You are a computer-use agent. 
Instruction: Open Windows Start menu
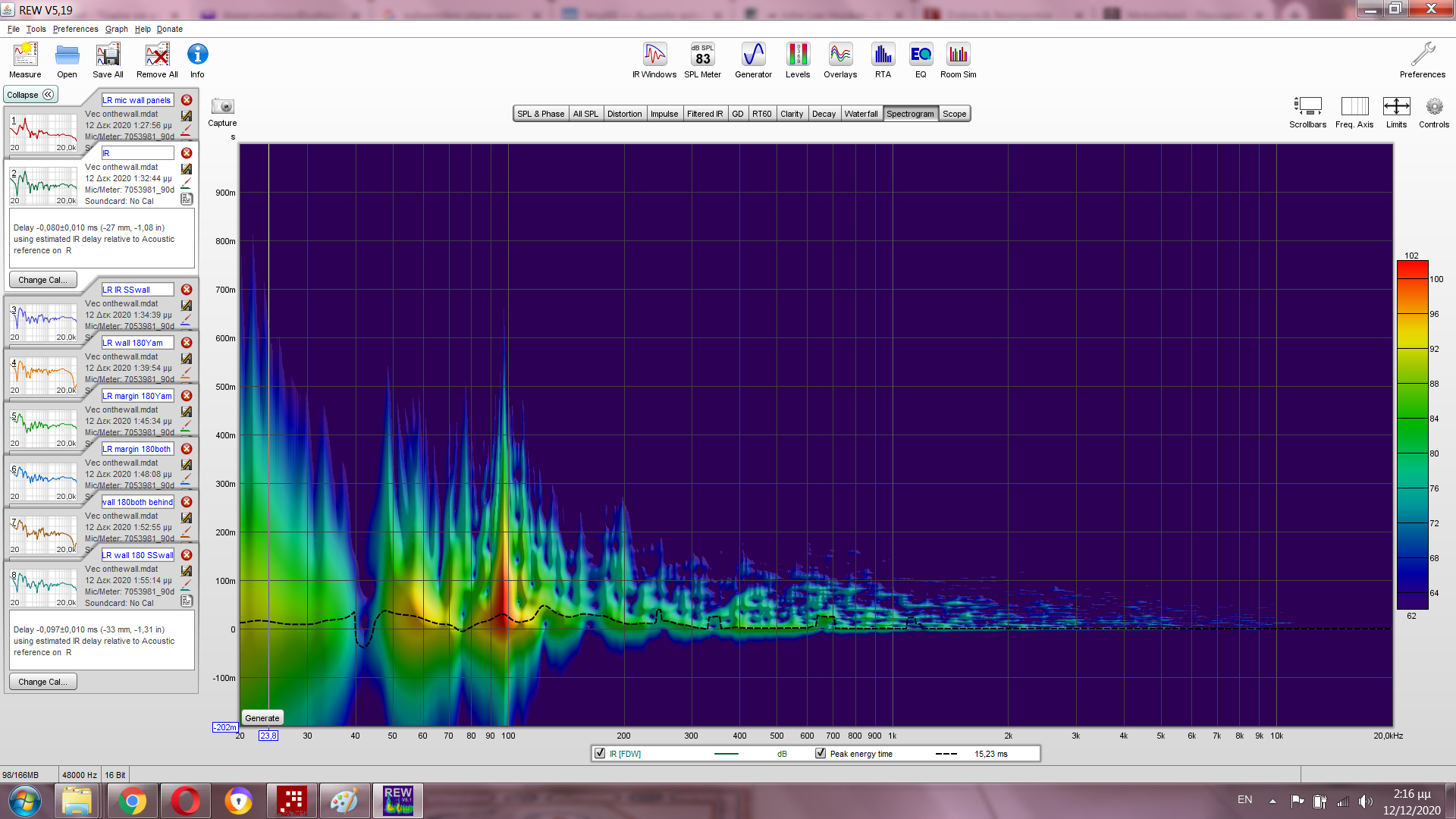pos(25,801)
